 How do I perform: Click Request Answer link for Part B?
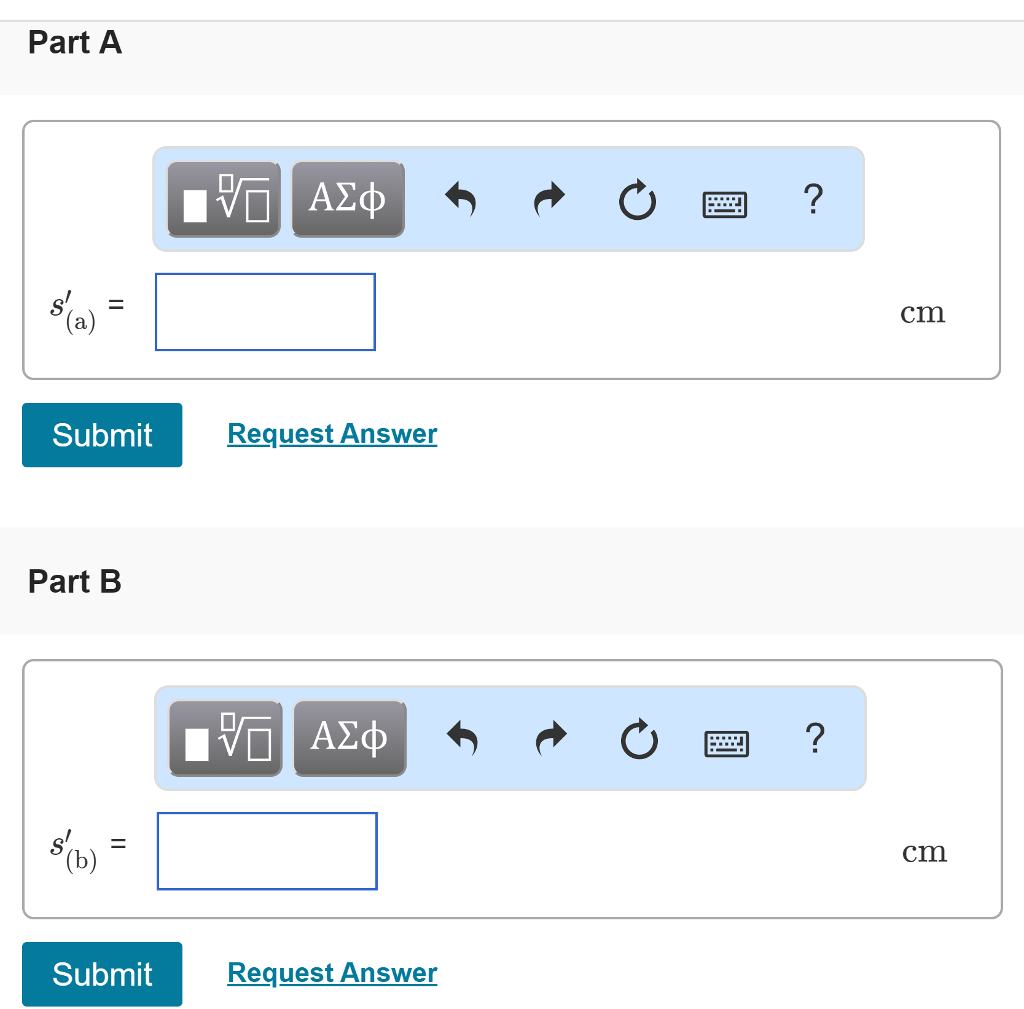tap(332, 973)
